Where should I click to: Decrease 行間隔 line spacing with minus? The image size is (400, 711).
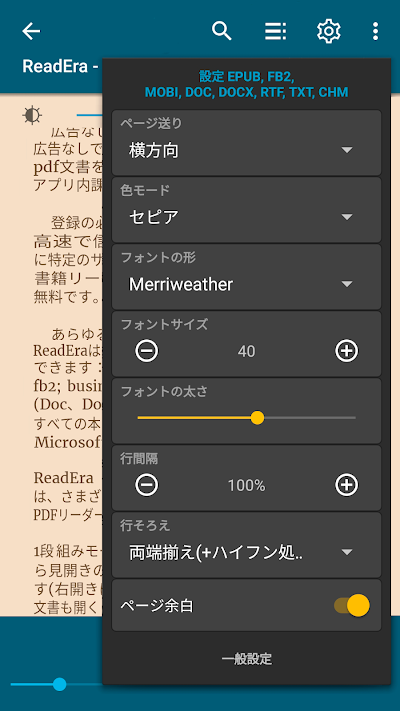point(146,485)
